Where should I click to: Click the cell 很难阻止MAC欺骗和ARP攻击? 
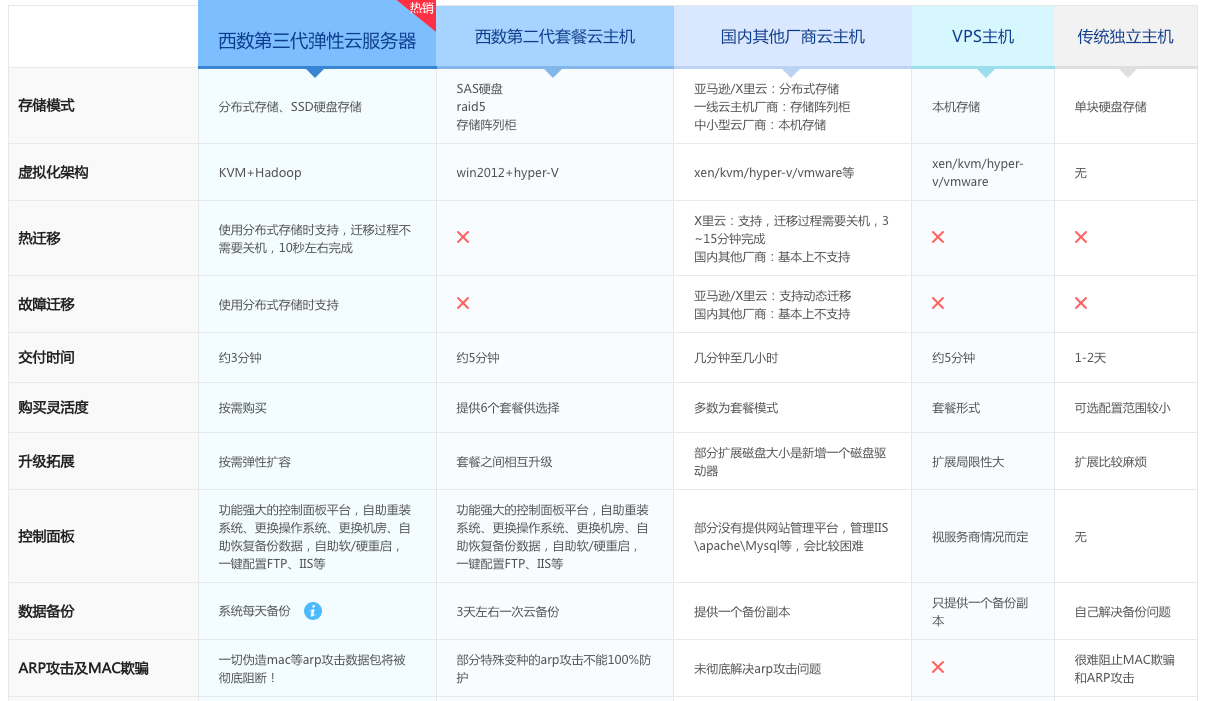pos(1124,668)
